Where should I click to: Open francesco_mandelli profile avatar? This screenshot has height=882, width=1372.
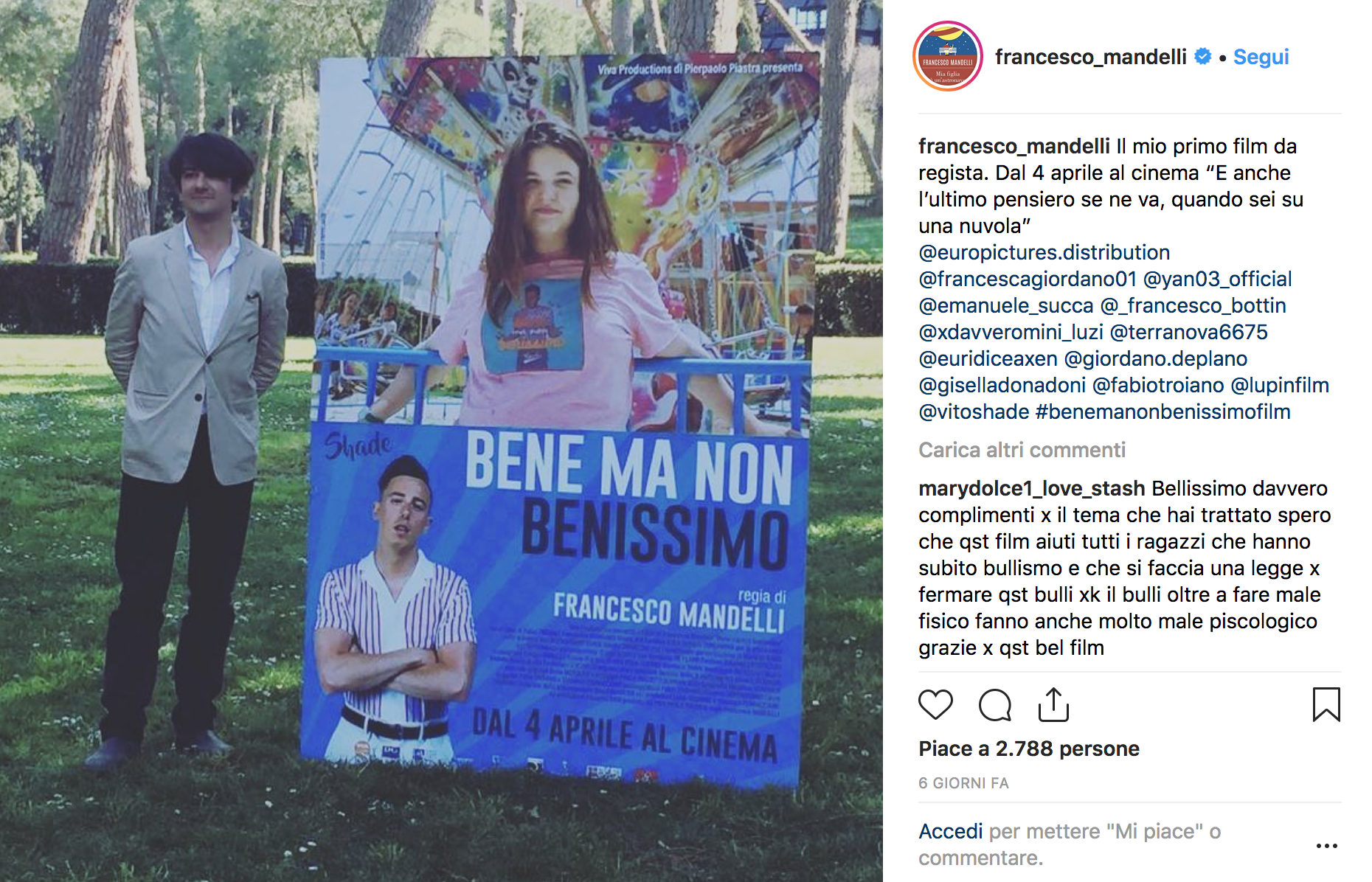click(x=948, y=57)
